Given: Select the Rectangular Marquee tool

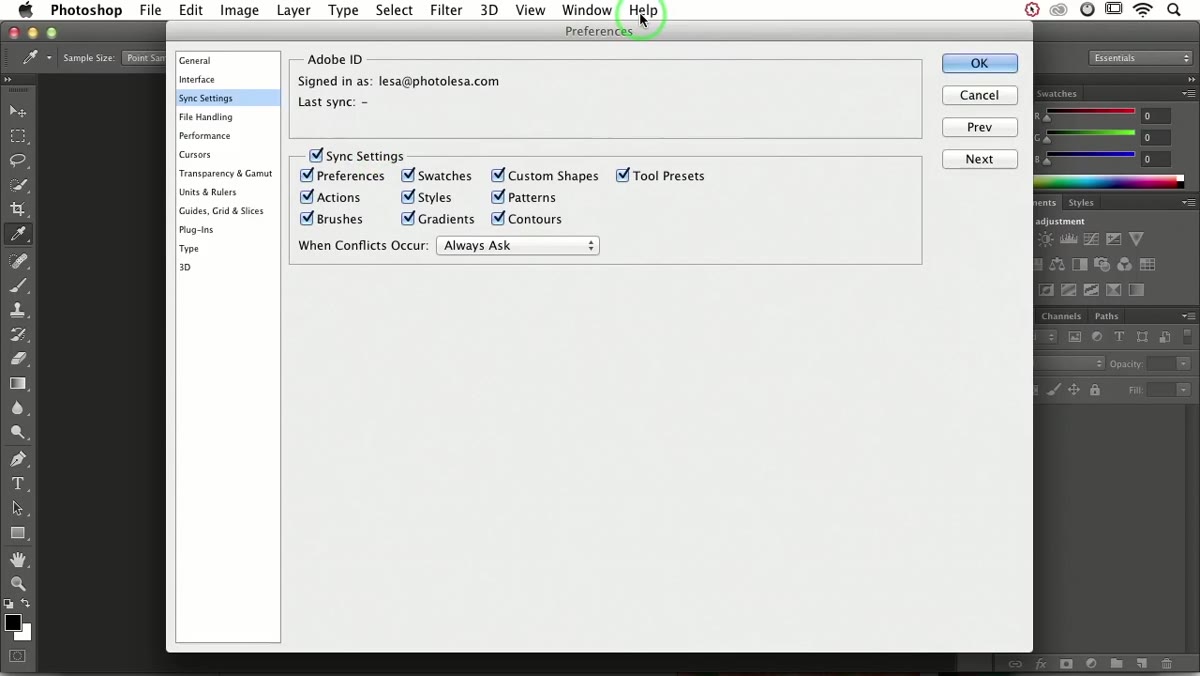Looking at the screenshot, I should (18, 136).
